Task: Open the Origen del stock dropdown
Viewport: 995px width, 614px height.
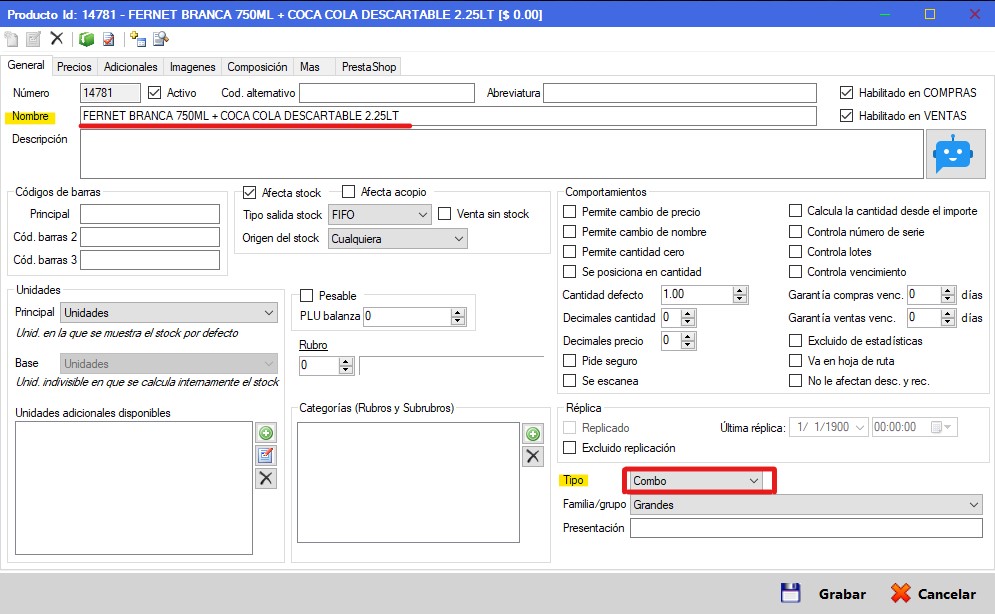Action: [x=397, y=238]
